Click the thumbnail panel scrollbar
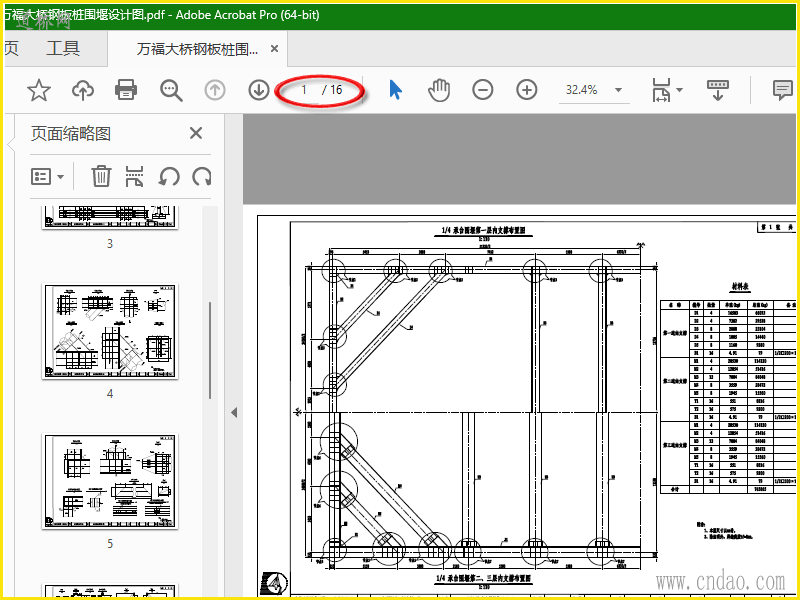The height and width of the screenshot is (600, 800). [x=210, y=351]
